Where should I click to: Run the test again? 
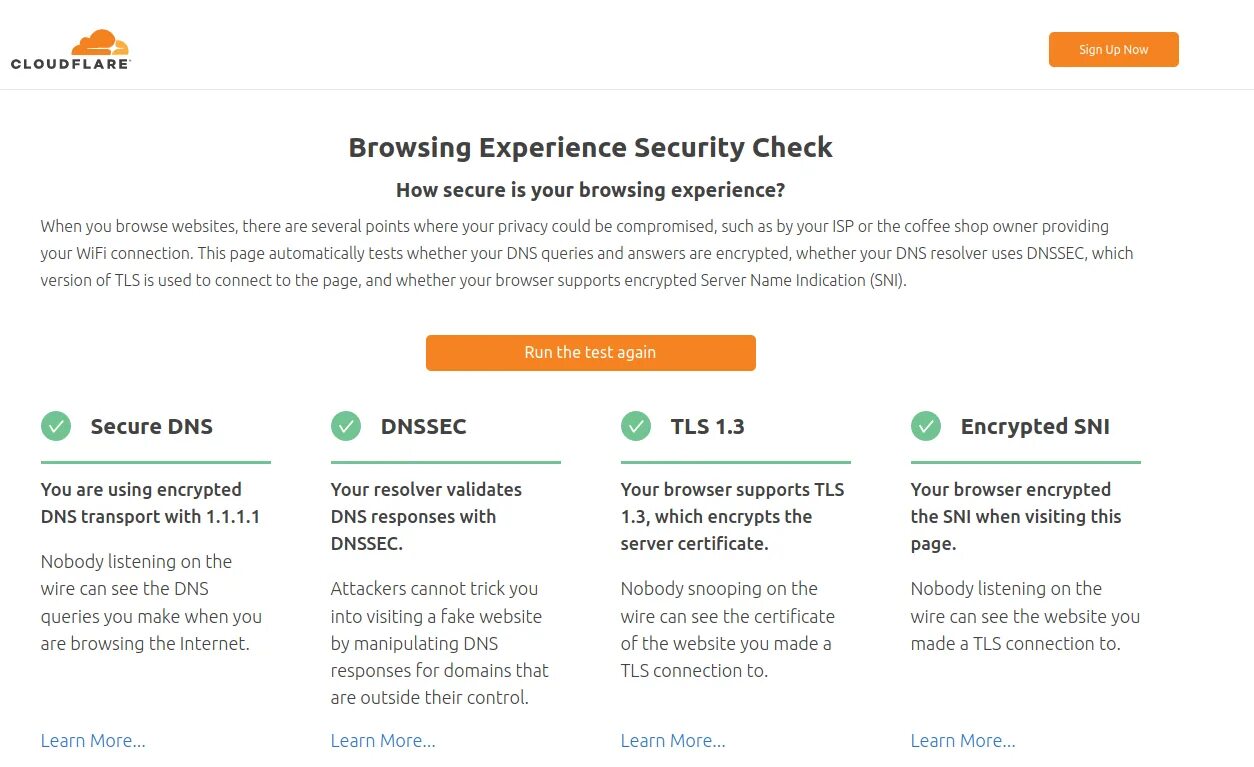[590, 352]
